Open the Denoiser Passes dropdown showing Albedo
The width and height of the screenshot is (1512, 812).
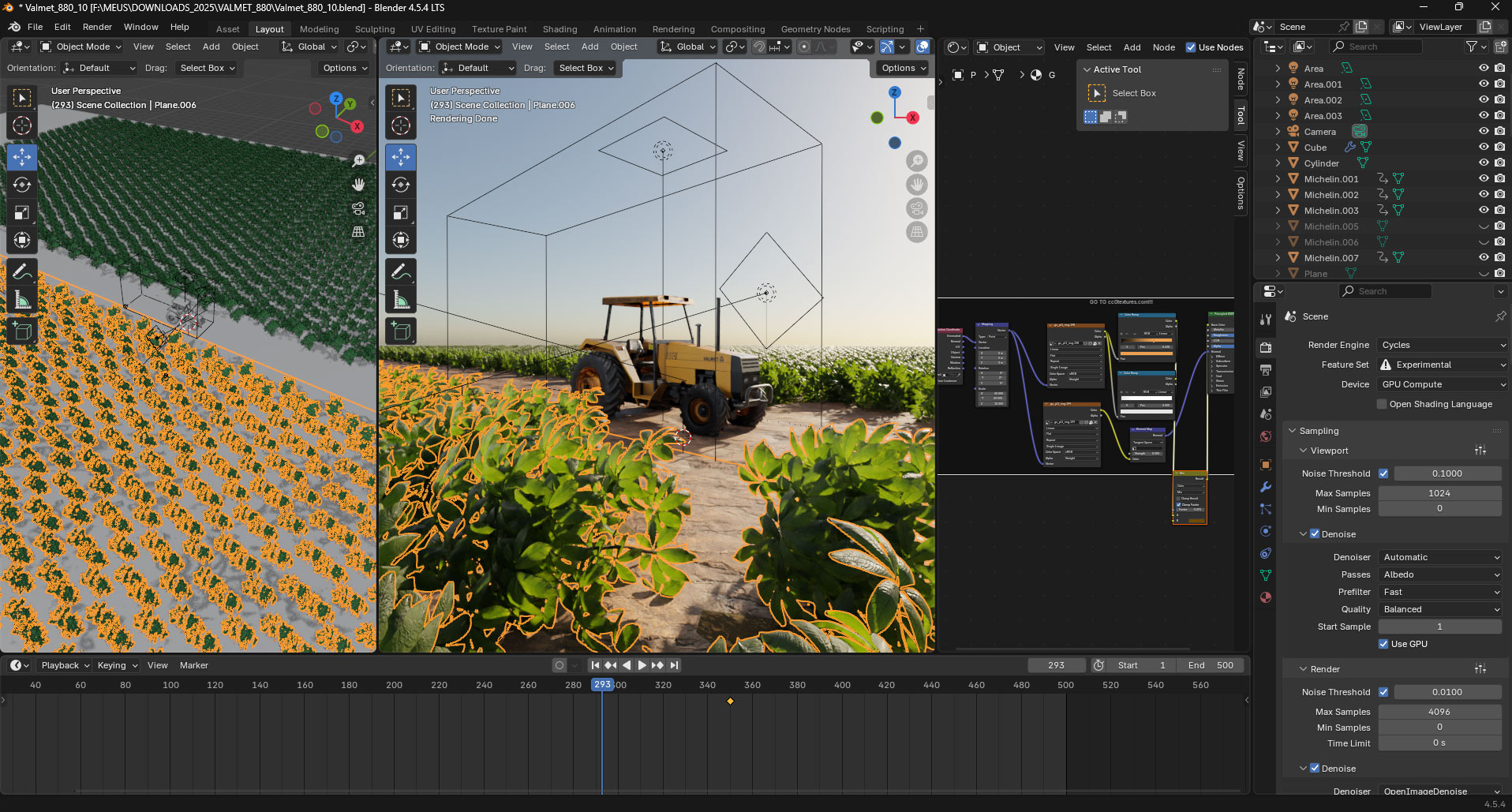1440,574
